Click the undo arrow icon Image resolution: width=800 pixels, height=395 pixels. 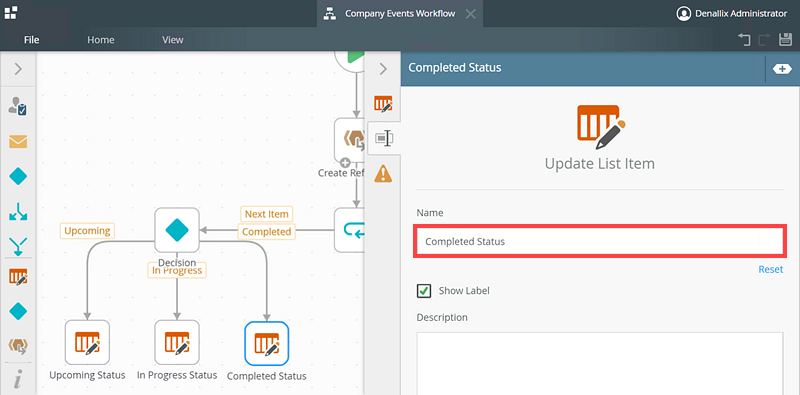coord(744,39)
